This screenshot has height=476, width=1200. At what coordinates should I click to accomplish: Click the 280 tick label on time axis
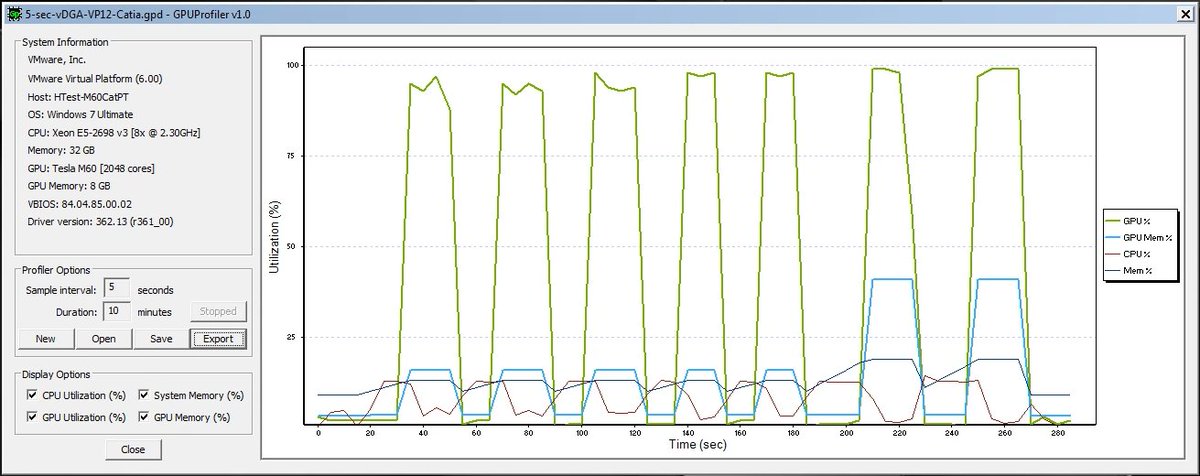(1057, 432)
